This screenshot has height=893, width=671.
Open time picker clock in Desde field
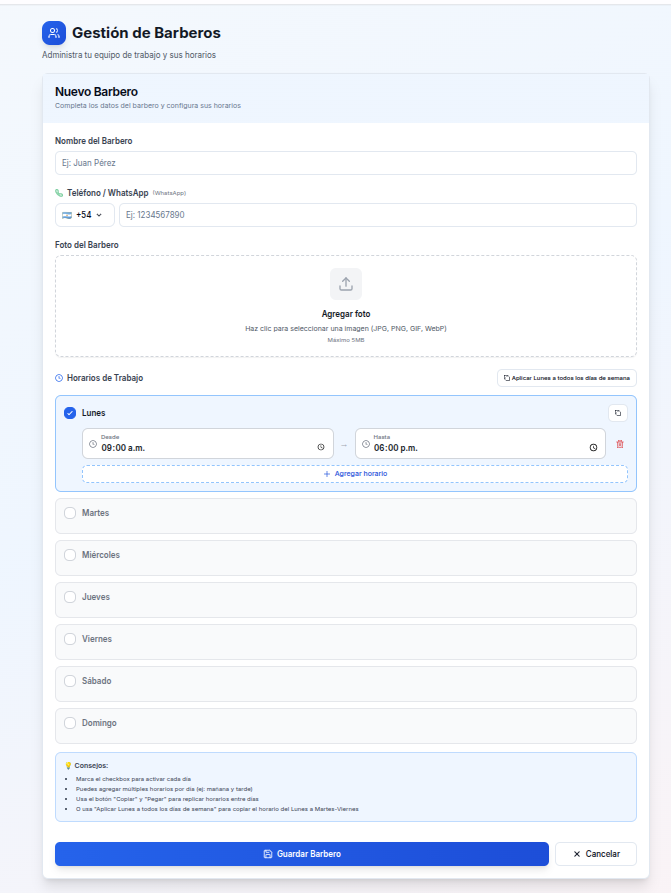tap(321, 447)
